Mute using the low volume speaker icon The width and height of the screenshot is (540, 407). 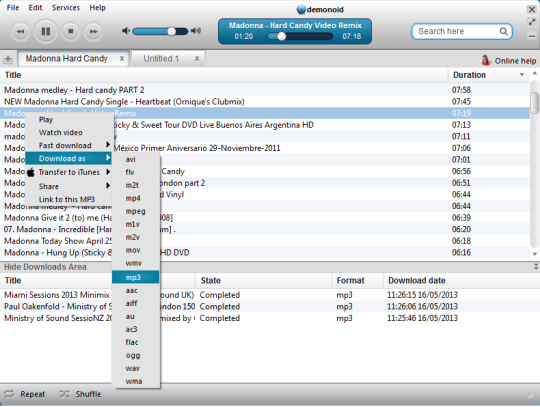point(126,31)
